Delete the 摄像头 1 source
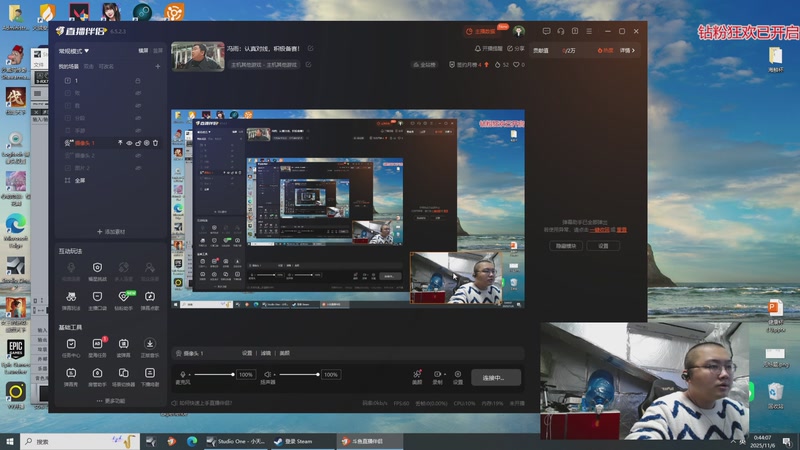The image size is (800, 450). pos(155,143)
